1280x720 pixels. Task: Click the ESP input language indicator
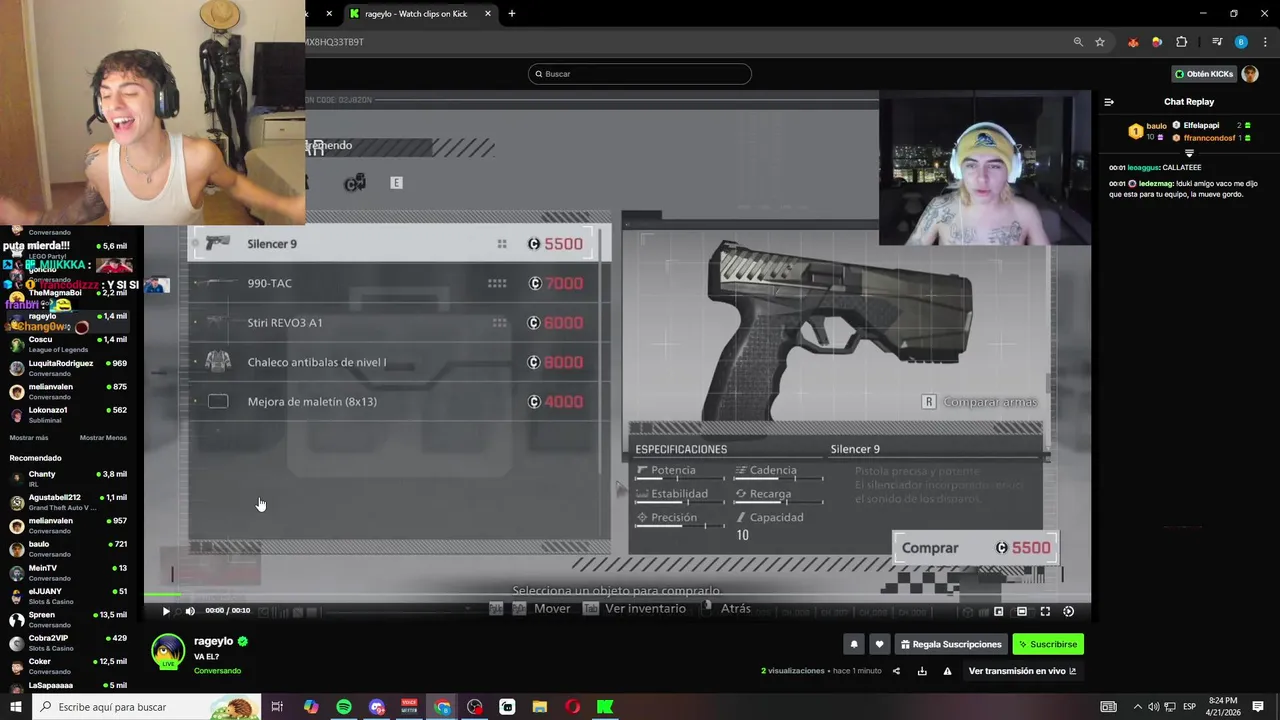(x=1190, y=707)
